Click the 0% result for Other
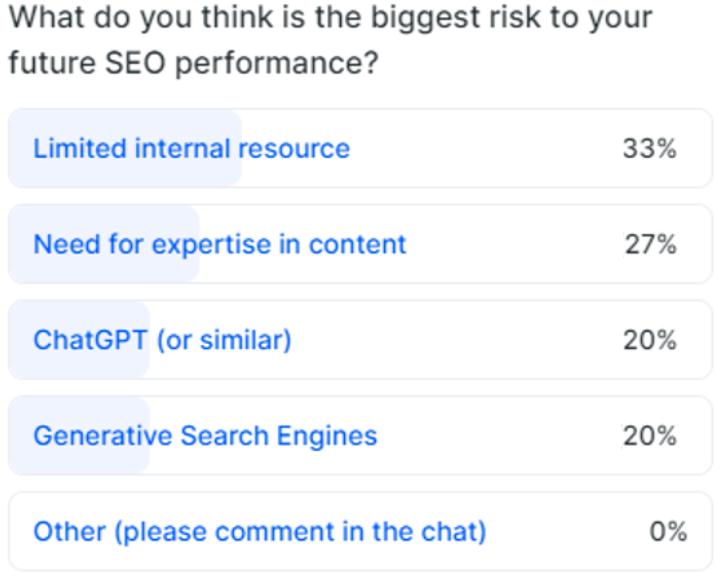This screenshot has width=720, height=577. click(668, 532)
